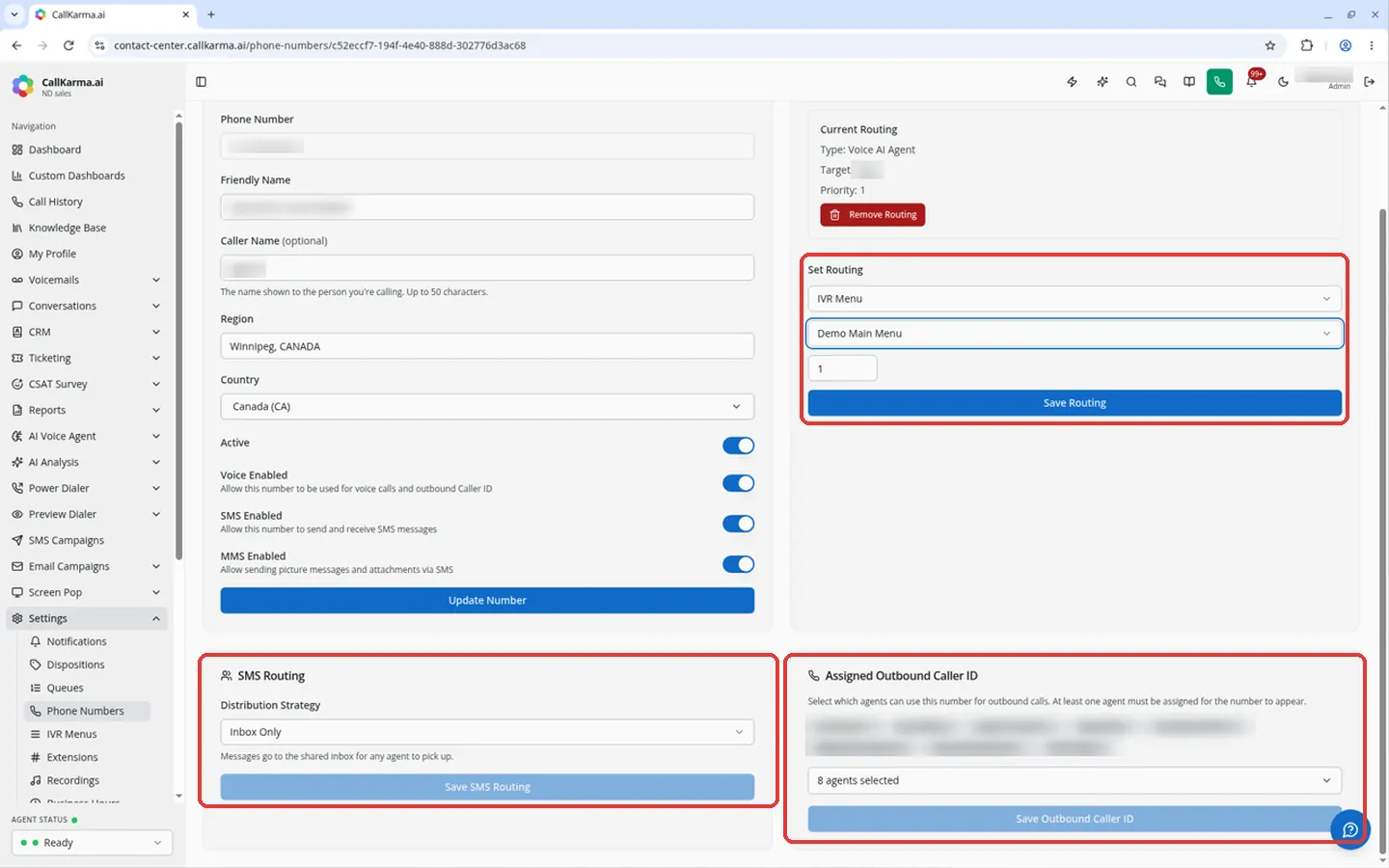This screenshot has width=1389, height=868.
Task: Open the browser extensions puzzle icon
Action: (1307, 45)
